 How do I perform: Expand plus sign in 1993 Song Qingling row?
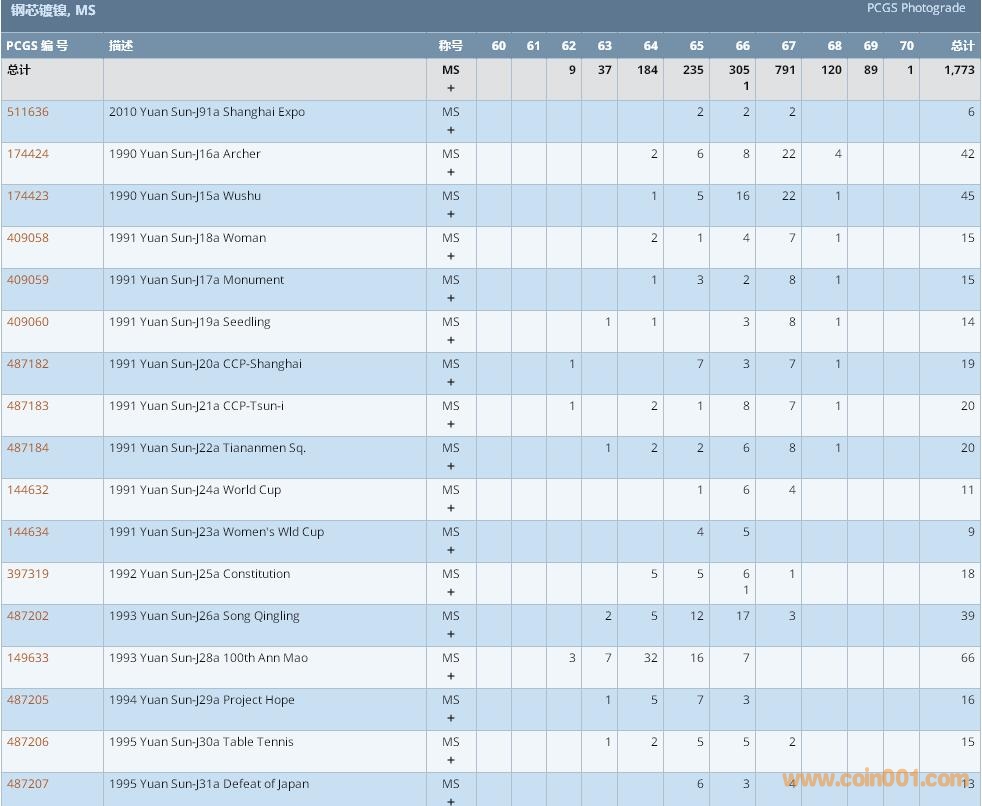point(451,634)
